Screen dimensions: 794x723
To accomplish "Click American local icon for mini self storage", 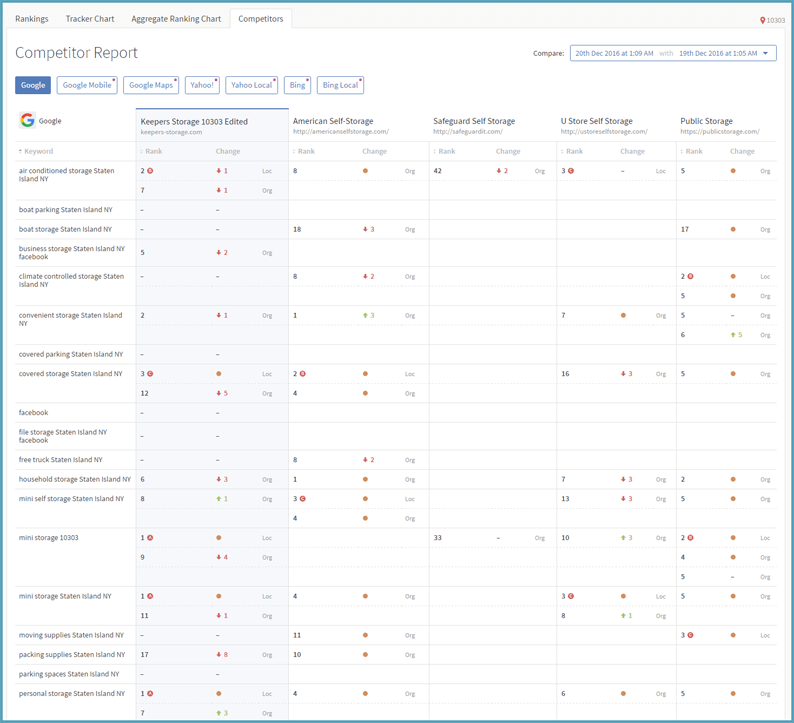I will 302,499.
